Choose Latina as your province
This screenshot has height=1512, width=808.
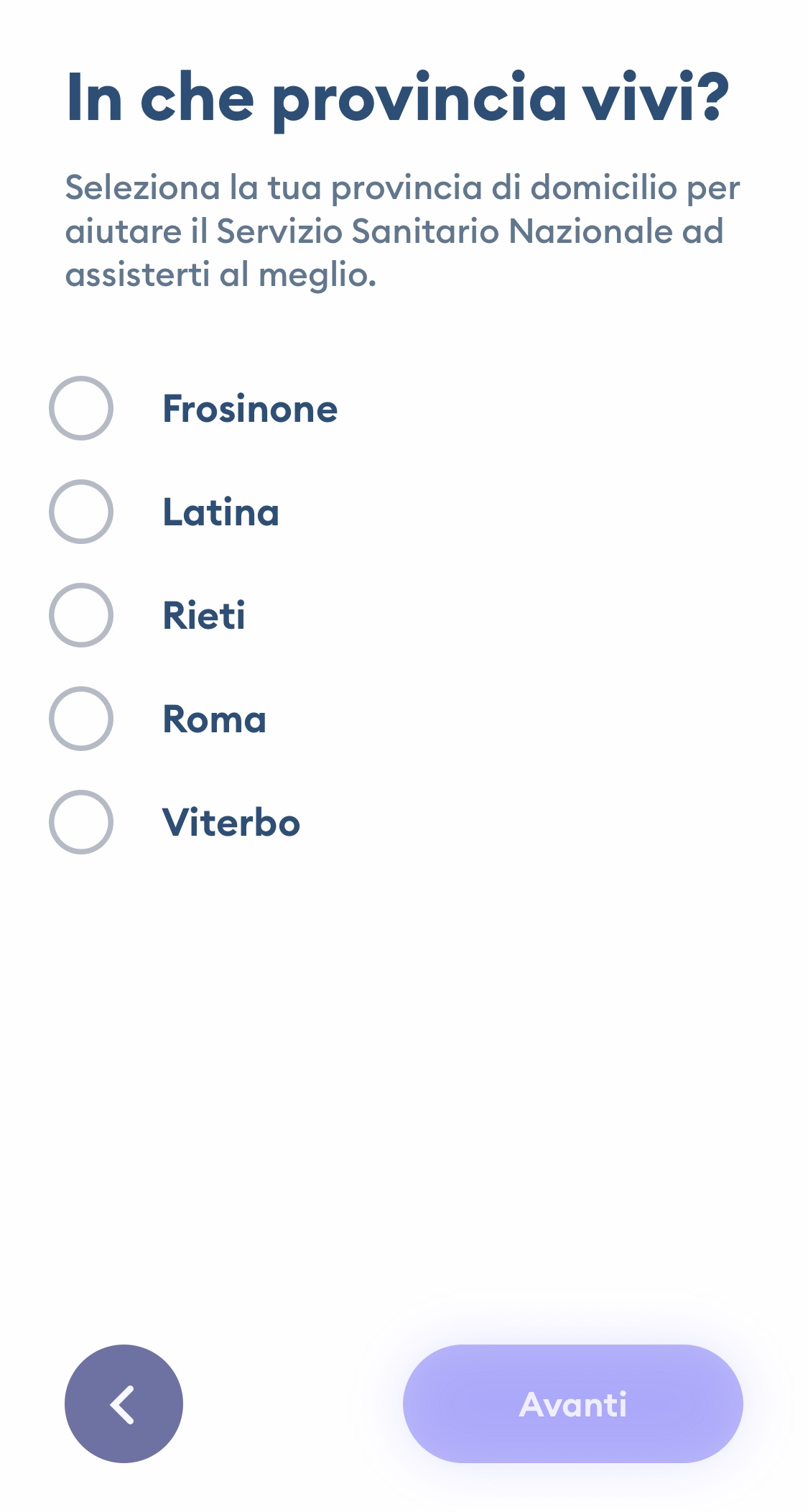tap(81, 512)
